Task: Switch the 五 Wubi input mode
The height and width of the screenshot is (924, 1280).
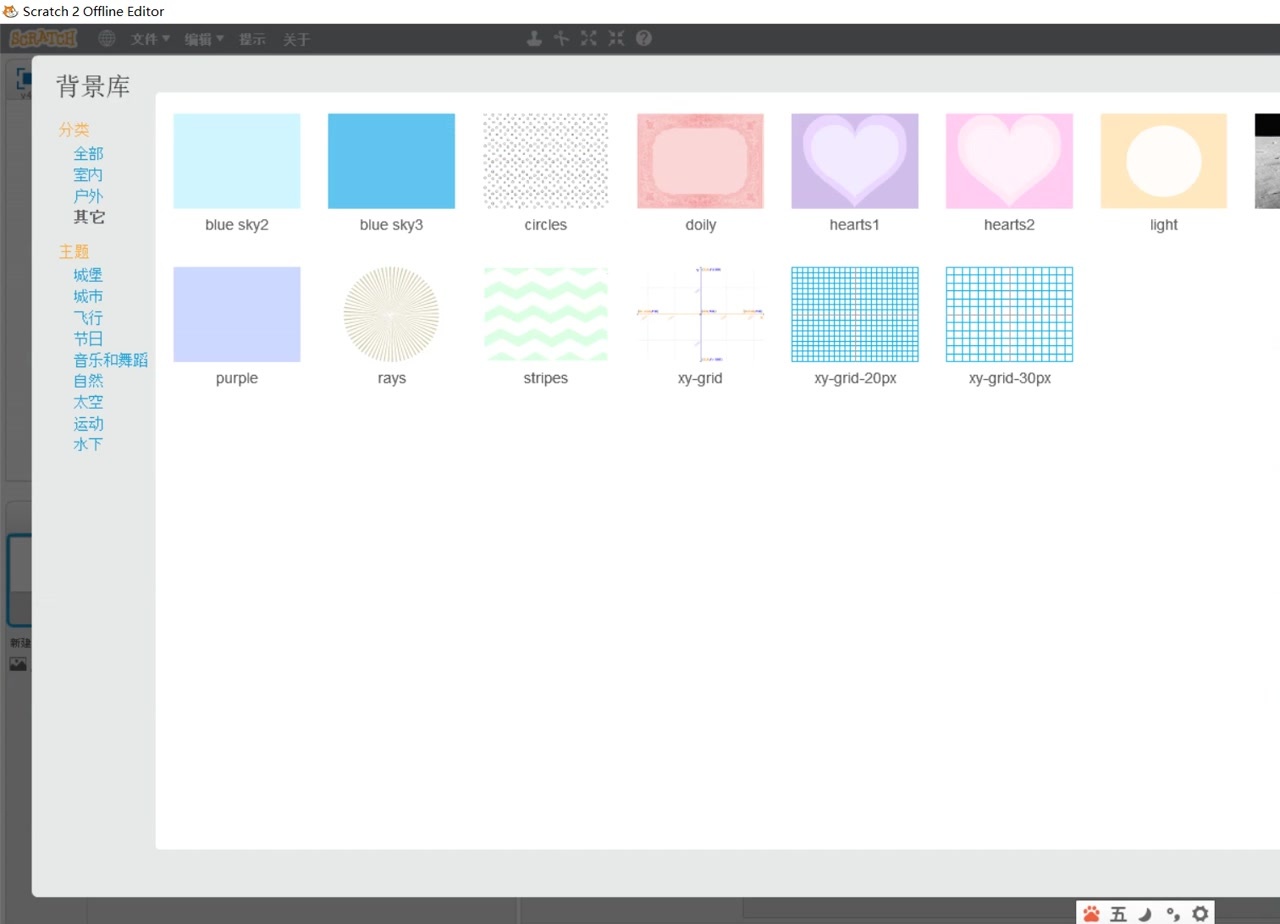Action: 1118,913
